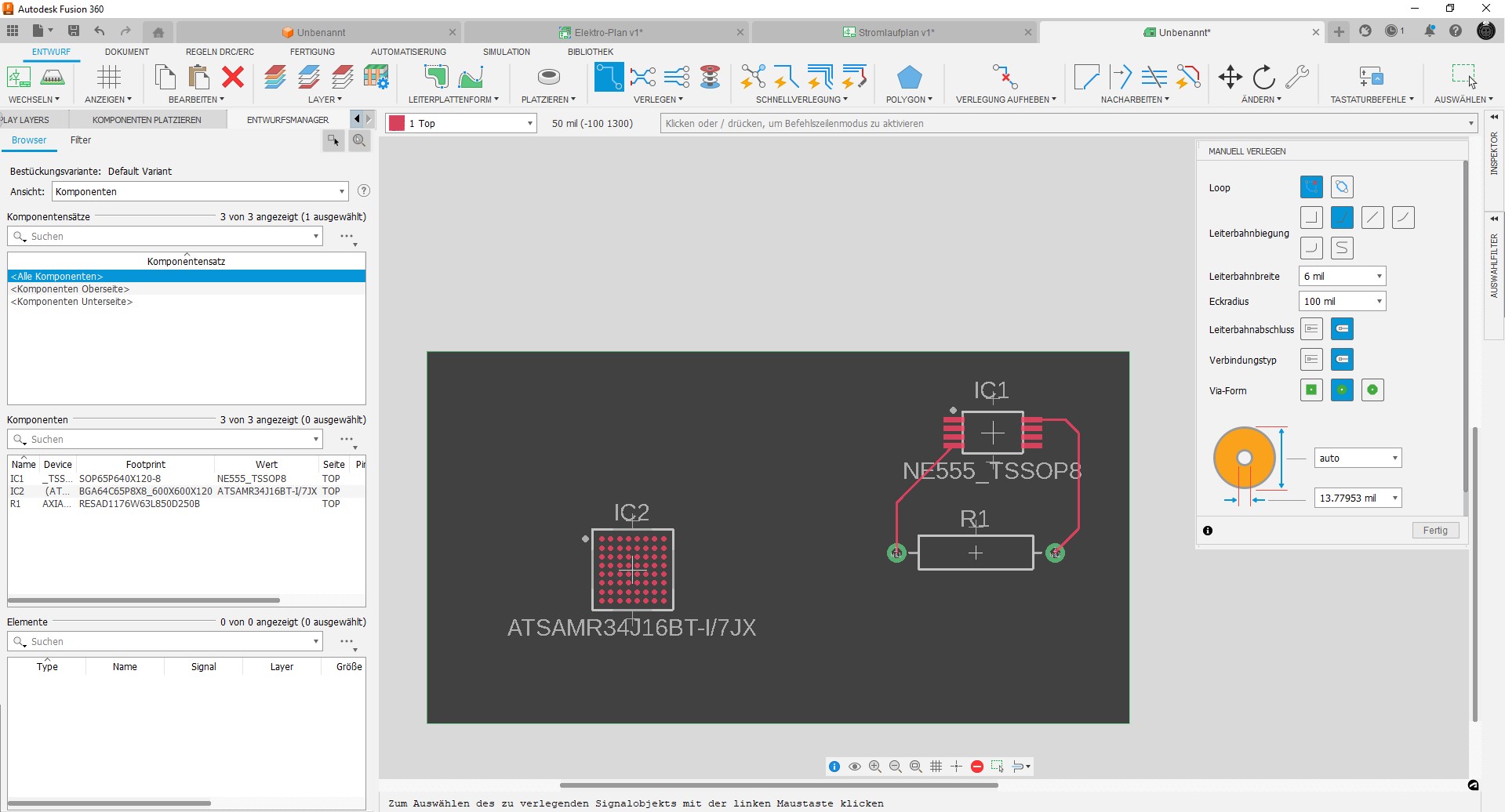Open the 3D PCB view chip icon
Viewport: 1505px width, 812px height.
tap(53, 78)
